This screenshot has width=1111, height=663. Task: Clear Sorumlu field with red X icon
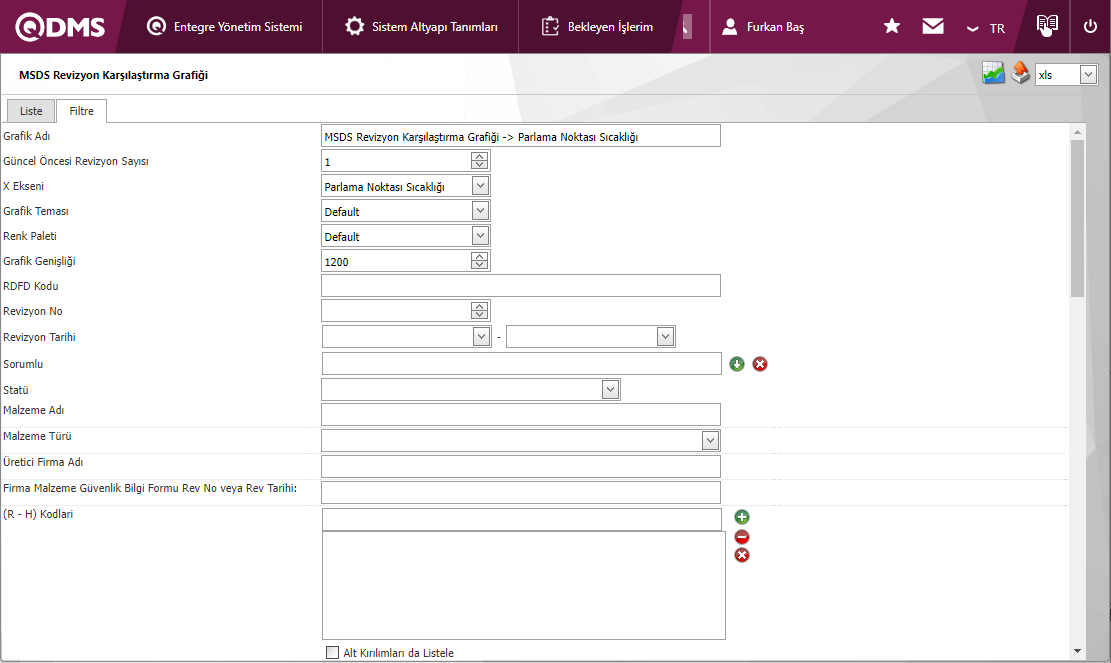[x=760, y=364]
